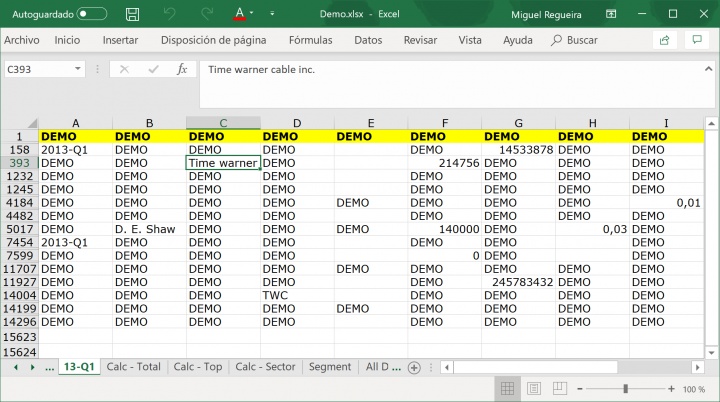Image resolution: width=720 pixels, height=402 pixels.
Task: Open the Fórmulas tab
Action: (x=310, y=40)
